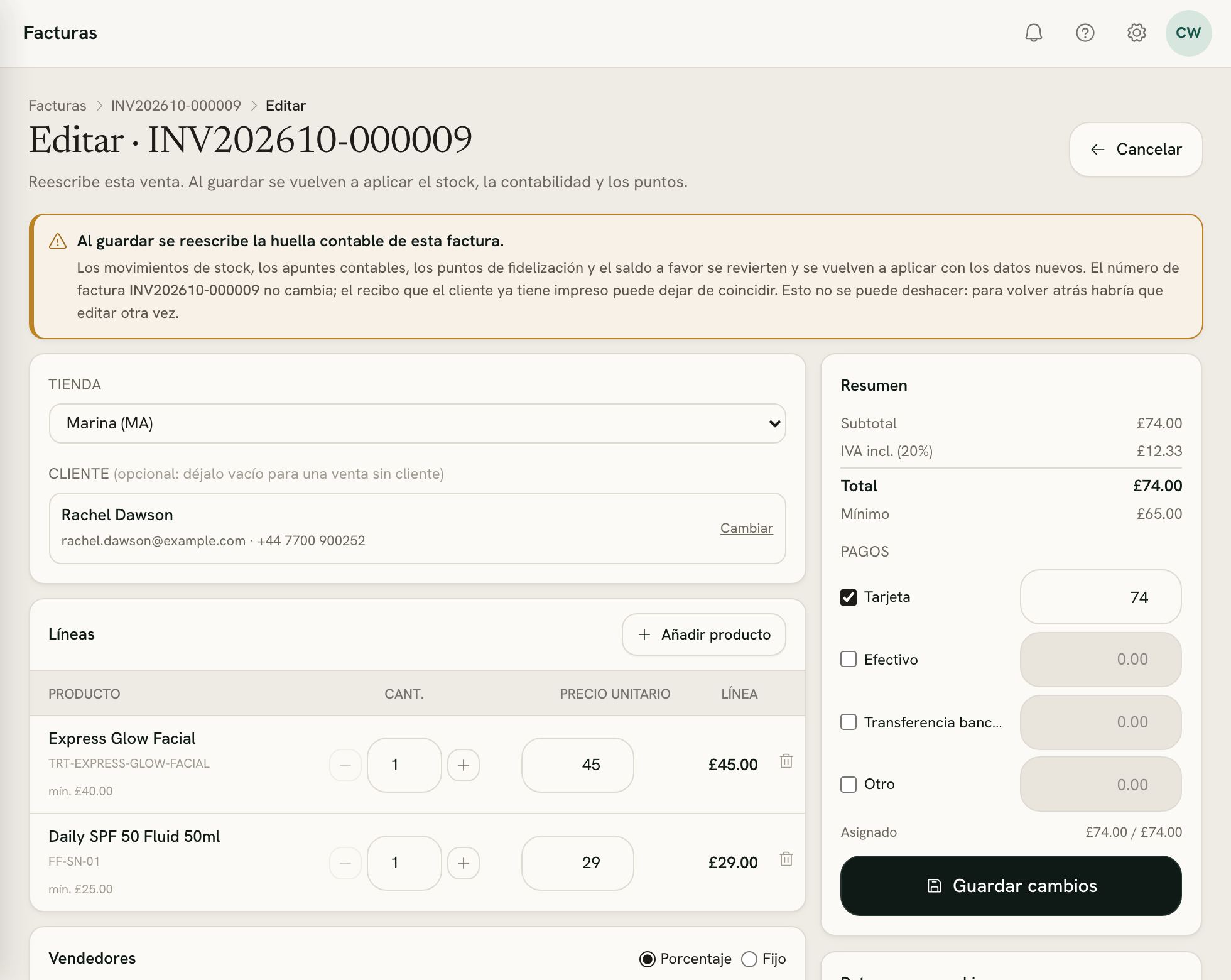Click the IVA incl. (20%) £12.33 value
This screenshot has height=980, width=1231.
click(1159, 451)
